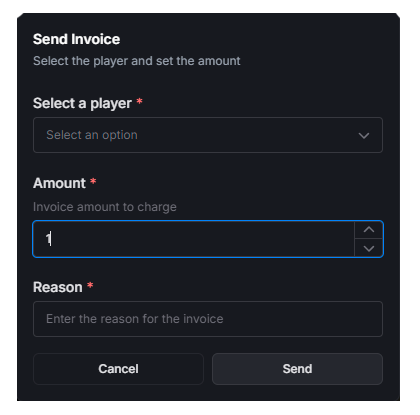Click the "Reason" field label
Viewport: 420px width, 415px height.
tap(58, 287)
